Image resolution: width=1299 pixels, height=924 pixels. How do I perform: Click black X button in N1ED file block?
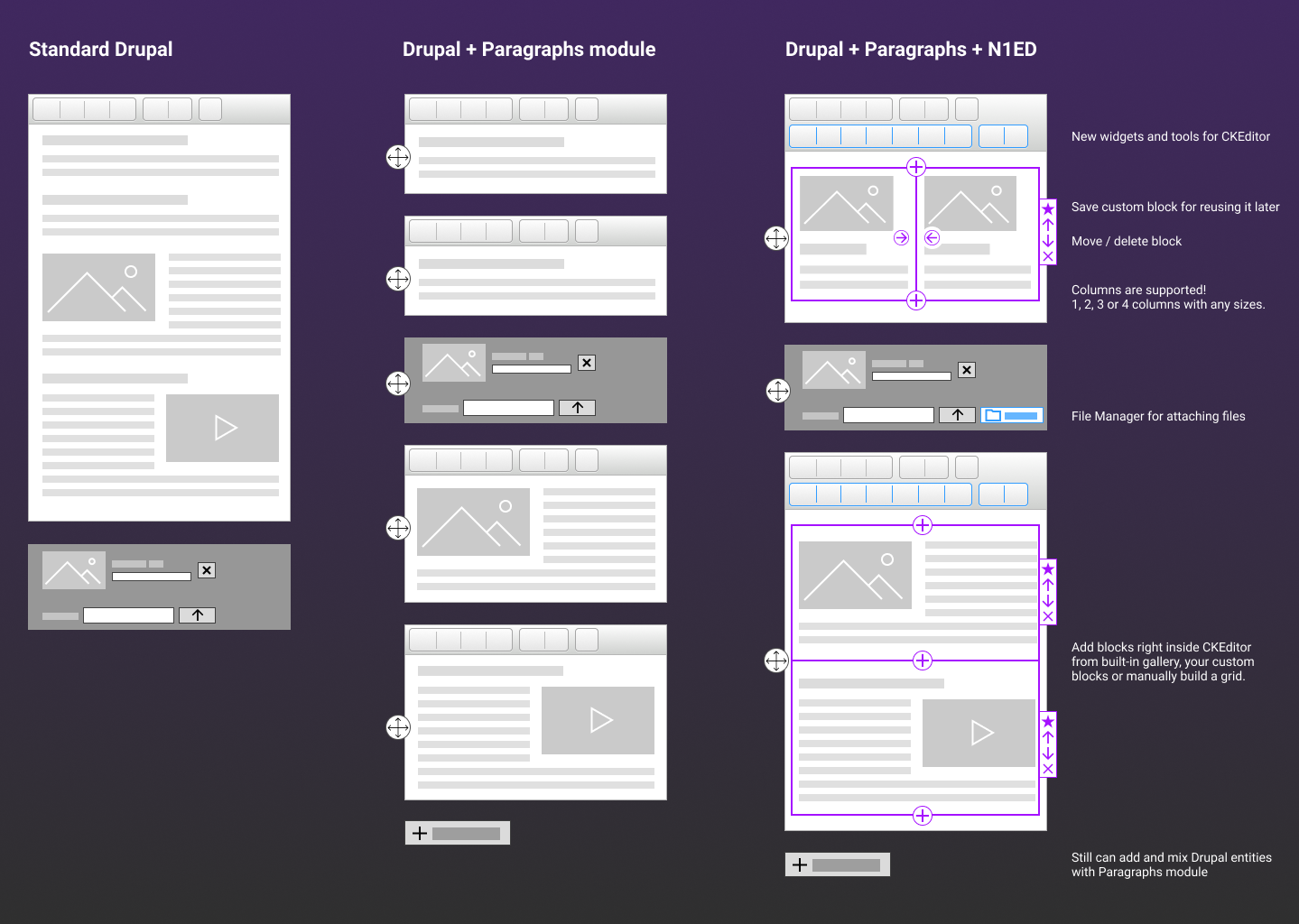967,370
